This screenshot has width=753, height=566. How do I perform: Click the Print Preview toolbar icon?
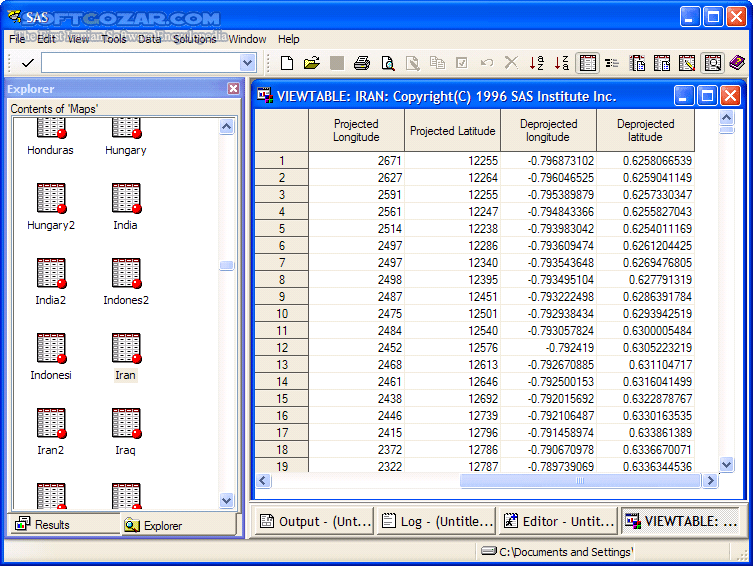point(386,63)
